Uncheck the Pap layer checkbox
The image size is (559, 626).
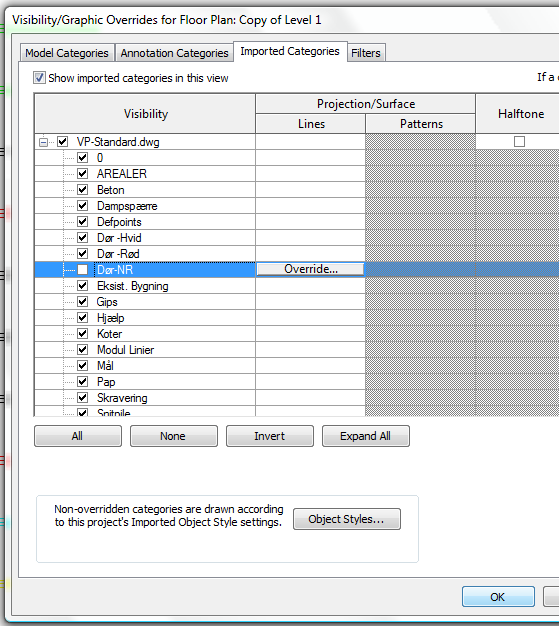pyautogui.click(x=83, y=382)
